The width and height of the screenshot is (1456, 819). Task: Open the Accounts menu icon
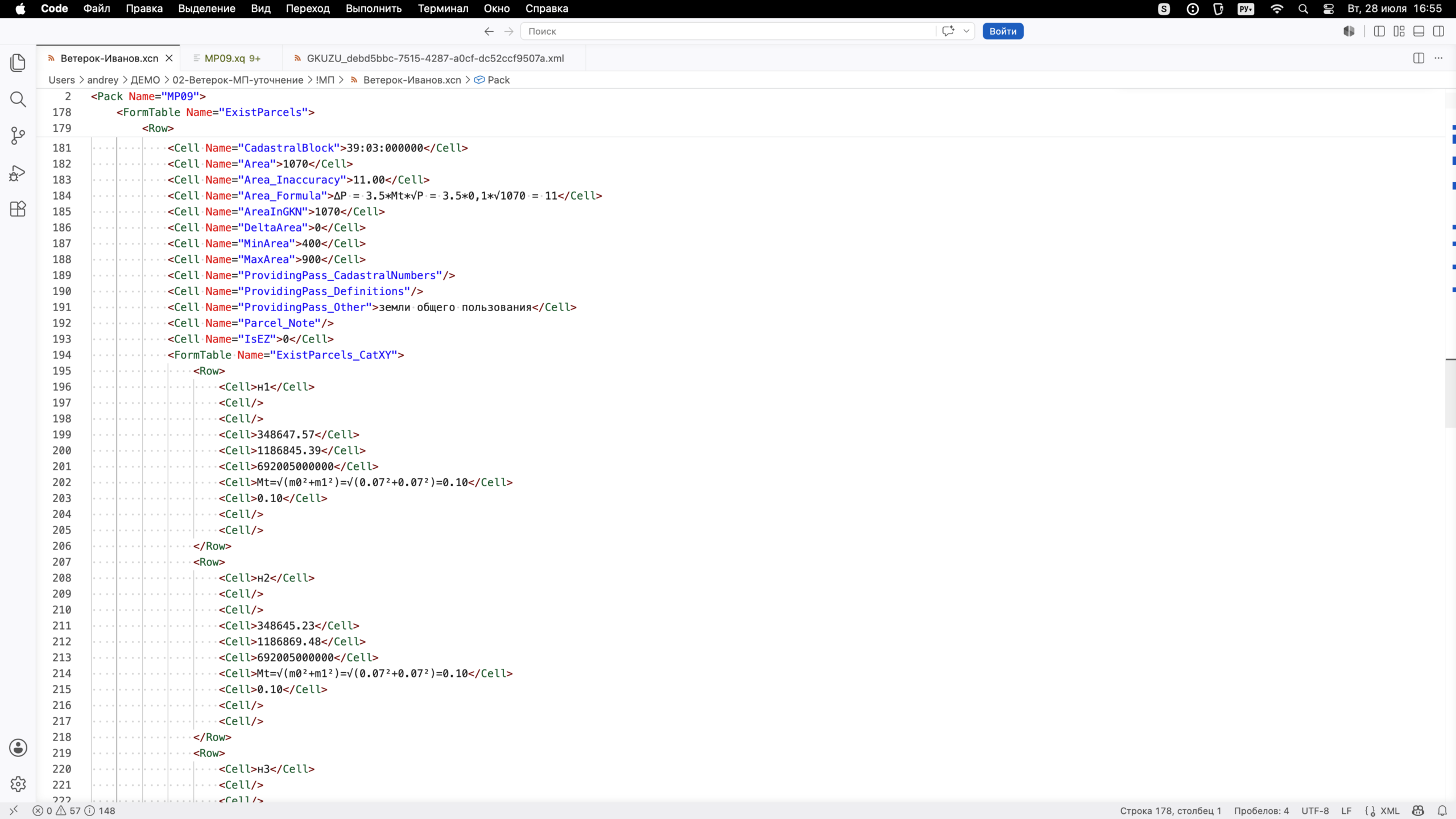coord(18,748)
